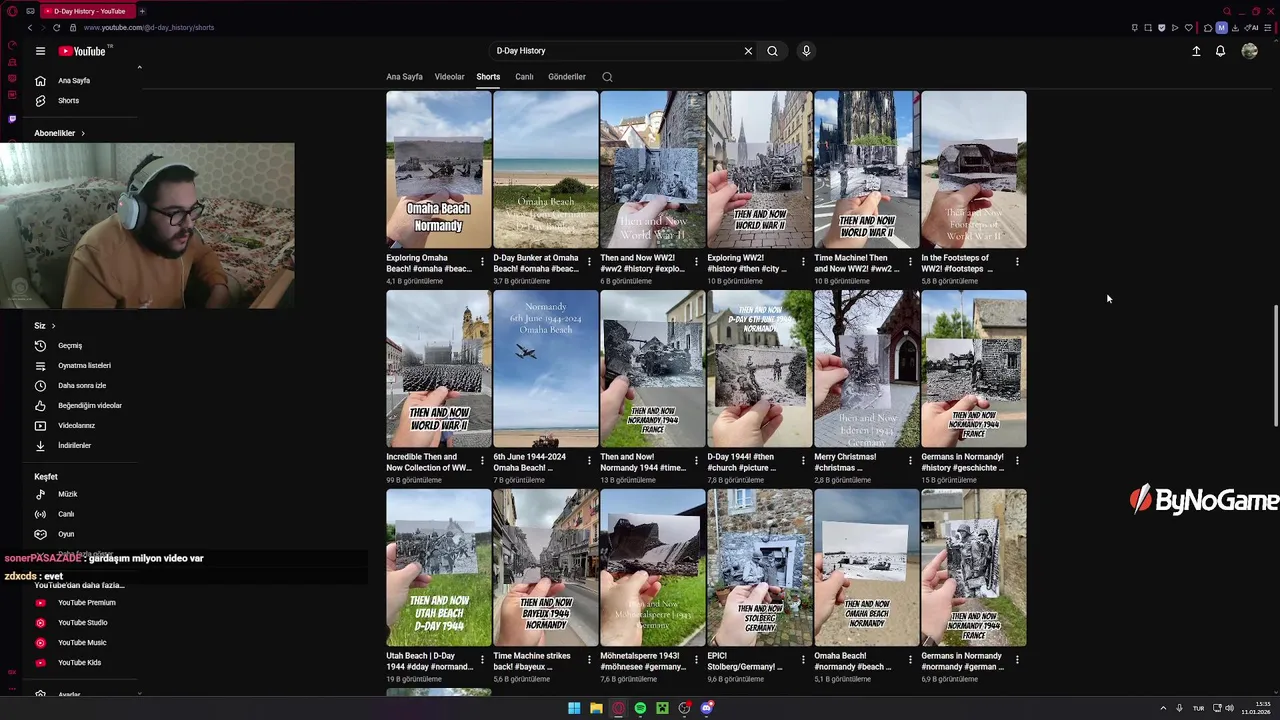
Task: Open the account avatar menu
Action: (x=1249, y=51)
